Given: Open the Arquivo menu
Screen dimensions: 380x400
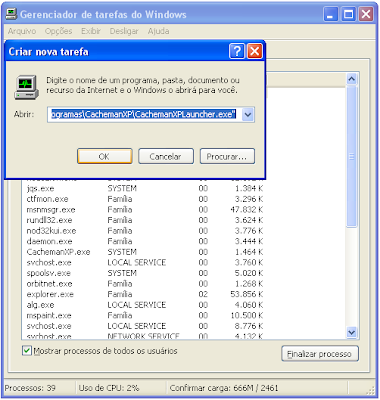Looking at the screenshot, I should click(22, 31).
